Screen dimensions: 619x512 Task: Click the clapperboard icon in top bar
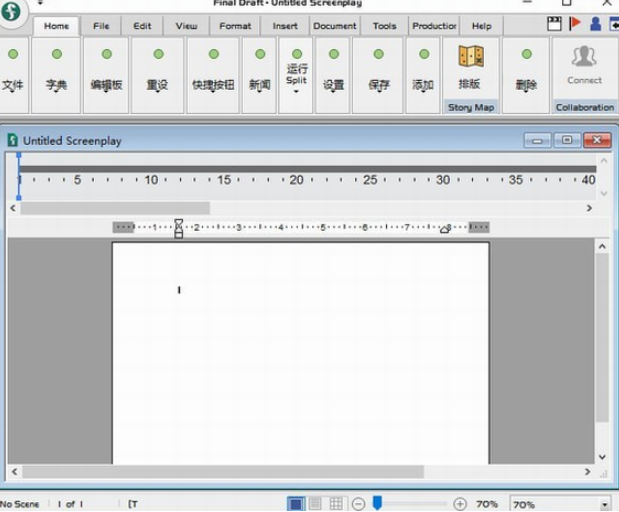554,24
